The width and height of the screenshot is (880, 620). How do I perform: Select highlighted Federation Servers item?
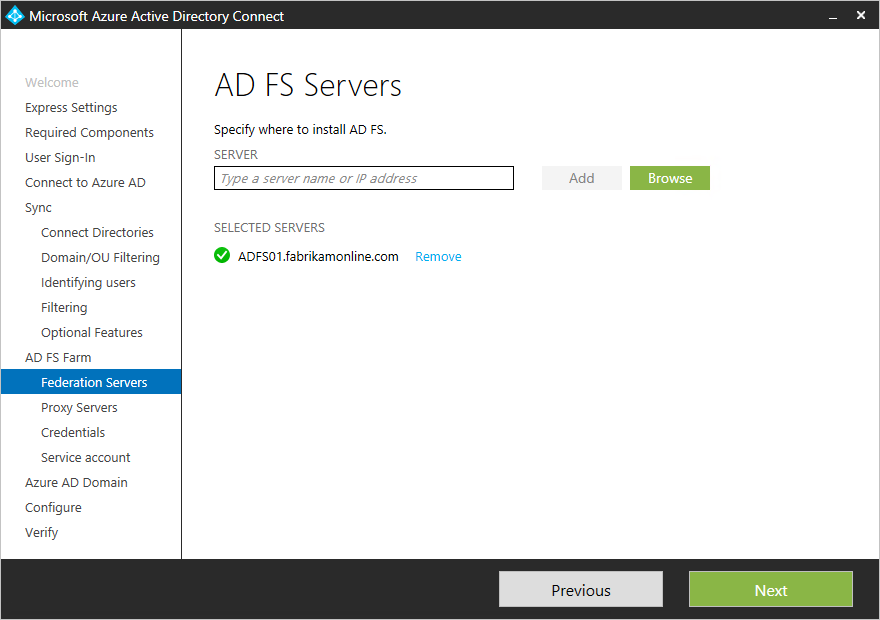[x=91, y=382]
